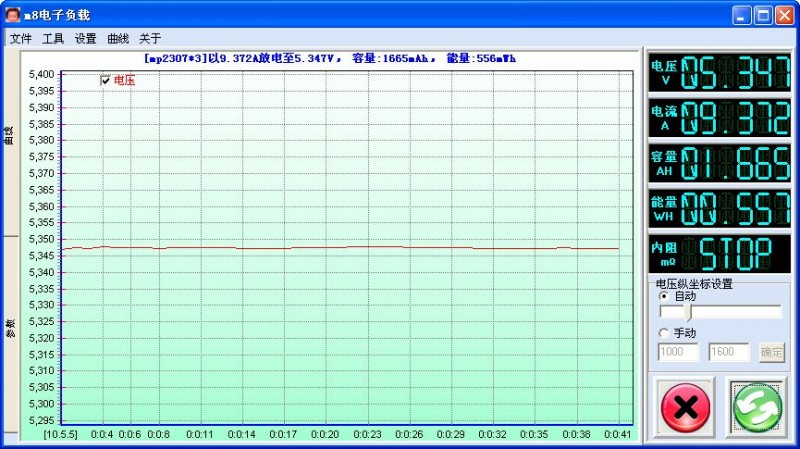800x449 pixels.
Task: Open the 关于 menu
Action: tap(150, 39)
